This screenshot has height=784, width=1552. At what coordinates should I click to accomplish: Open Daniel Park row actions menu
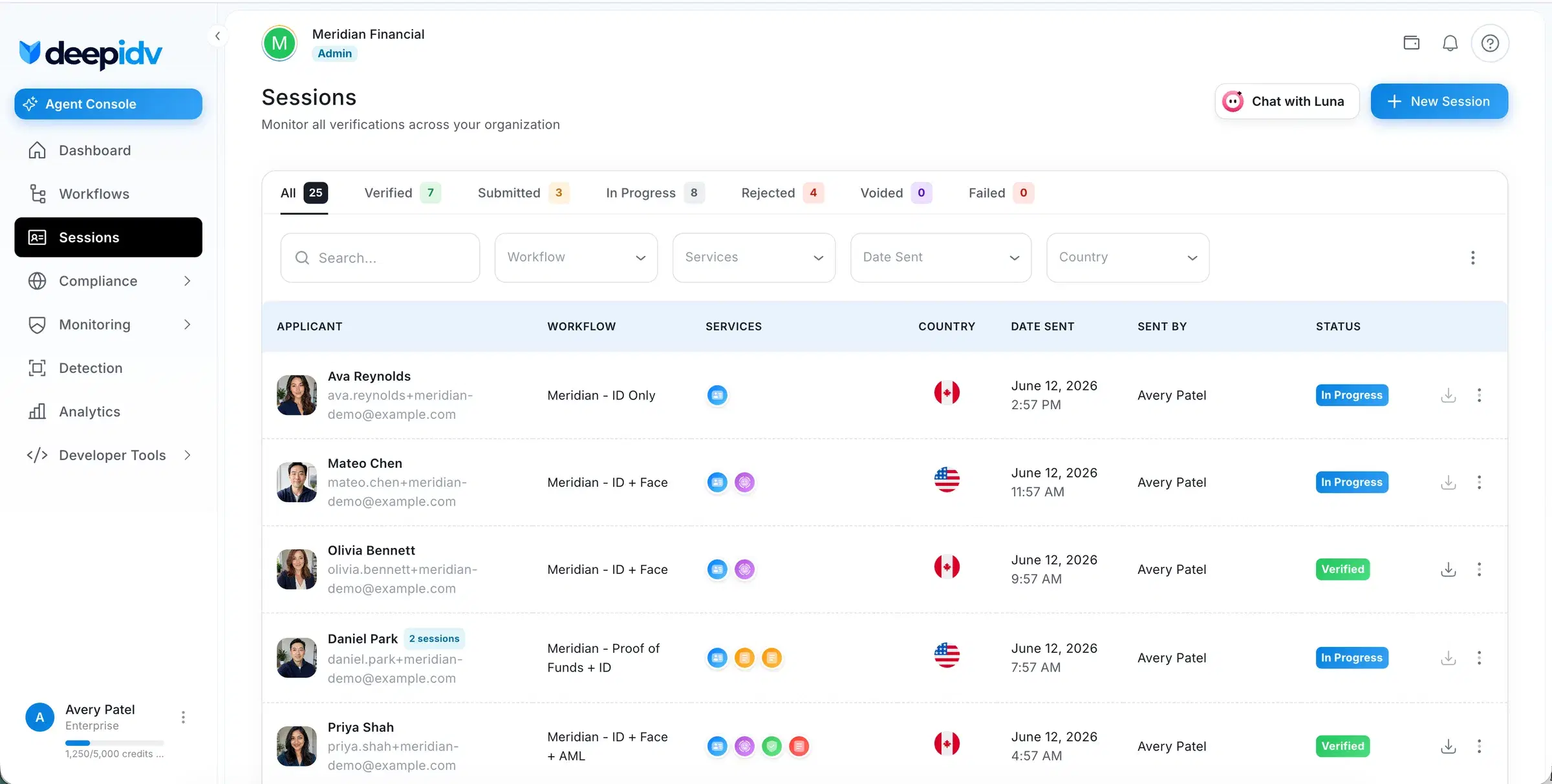tap(1479, 658)
